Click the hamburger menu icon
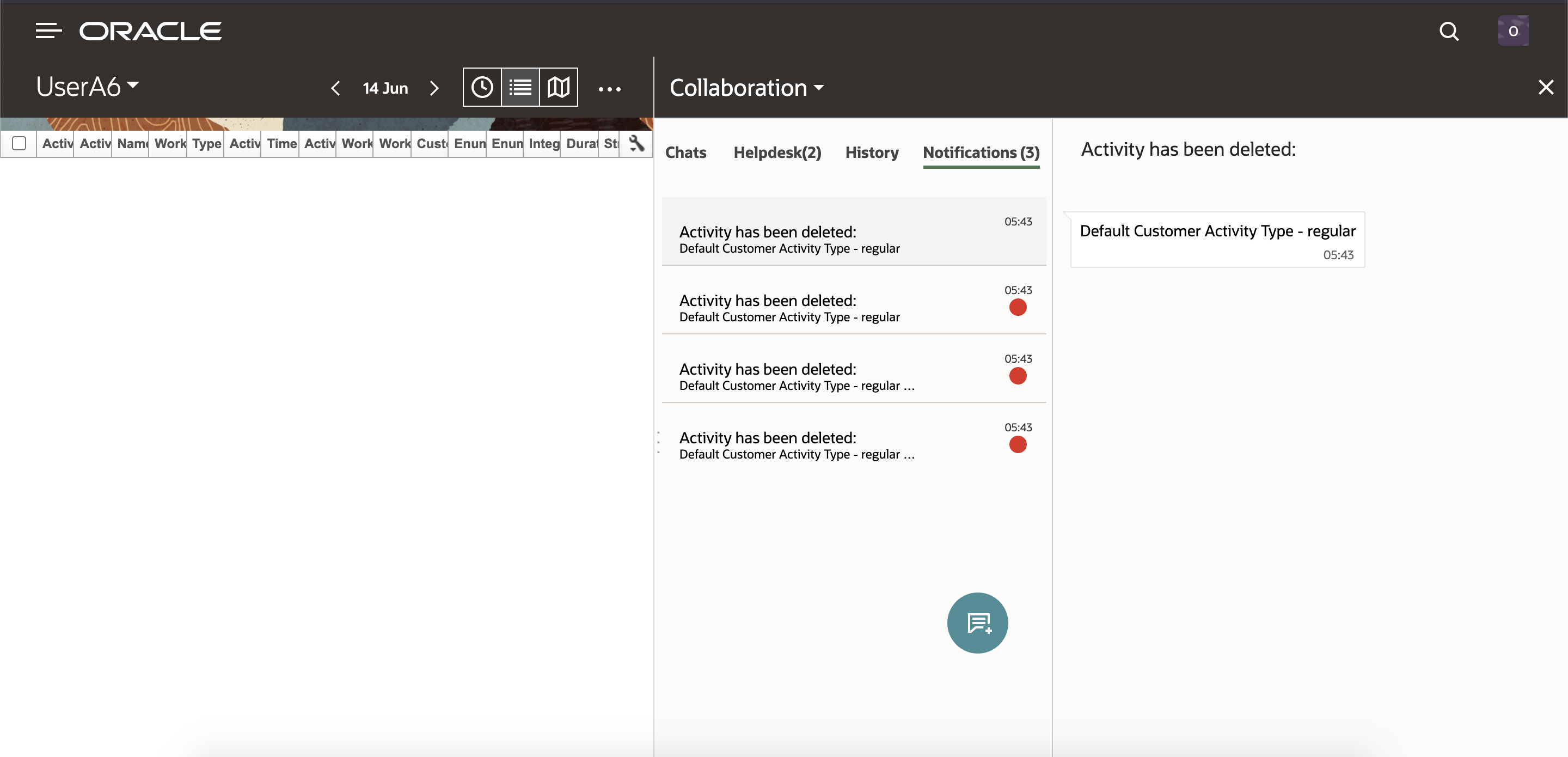 tap(48, 30)
